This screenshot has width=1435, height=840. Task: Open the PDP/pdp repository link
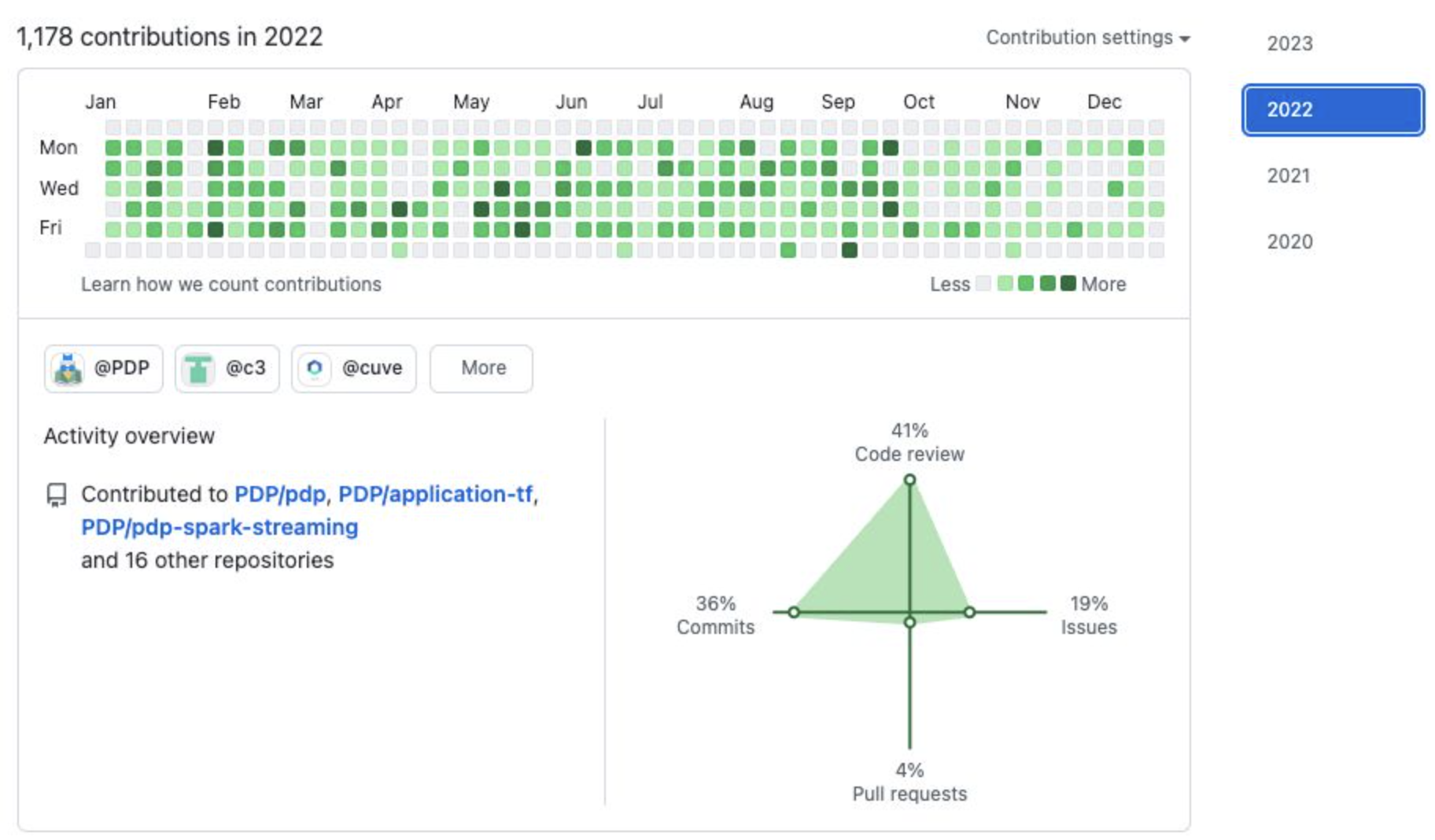click(280, 494)
